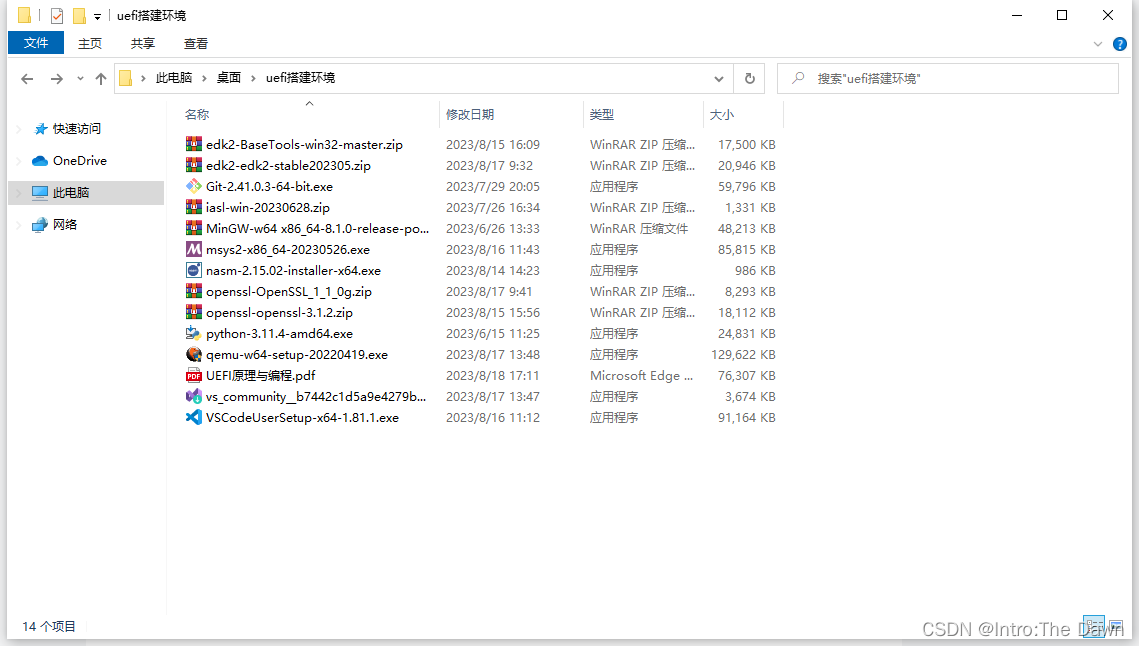Click the Python installer icon
This screenshot has height=646, width=1139.
[x=193, y=334]
